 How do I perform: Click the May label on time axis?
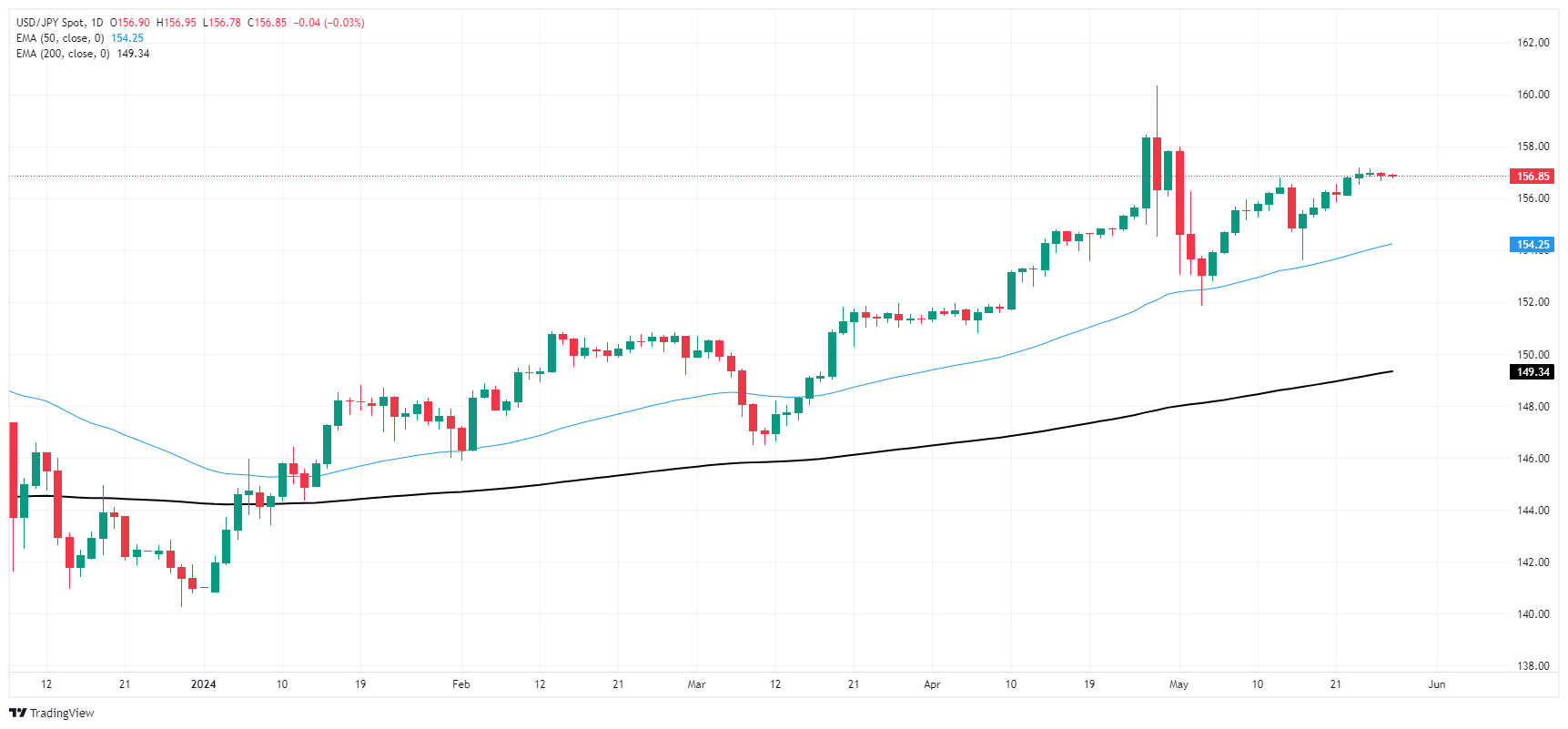pos(1179,684)
